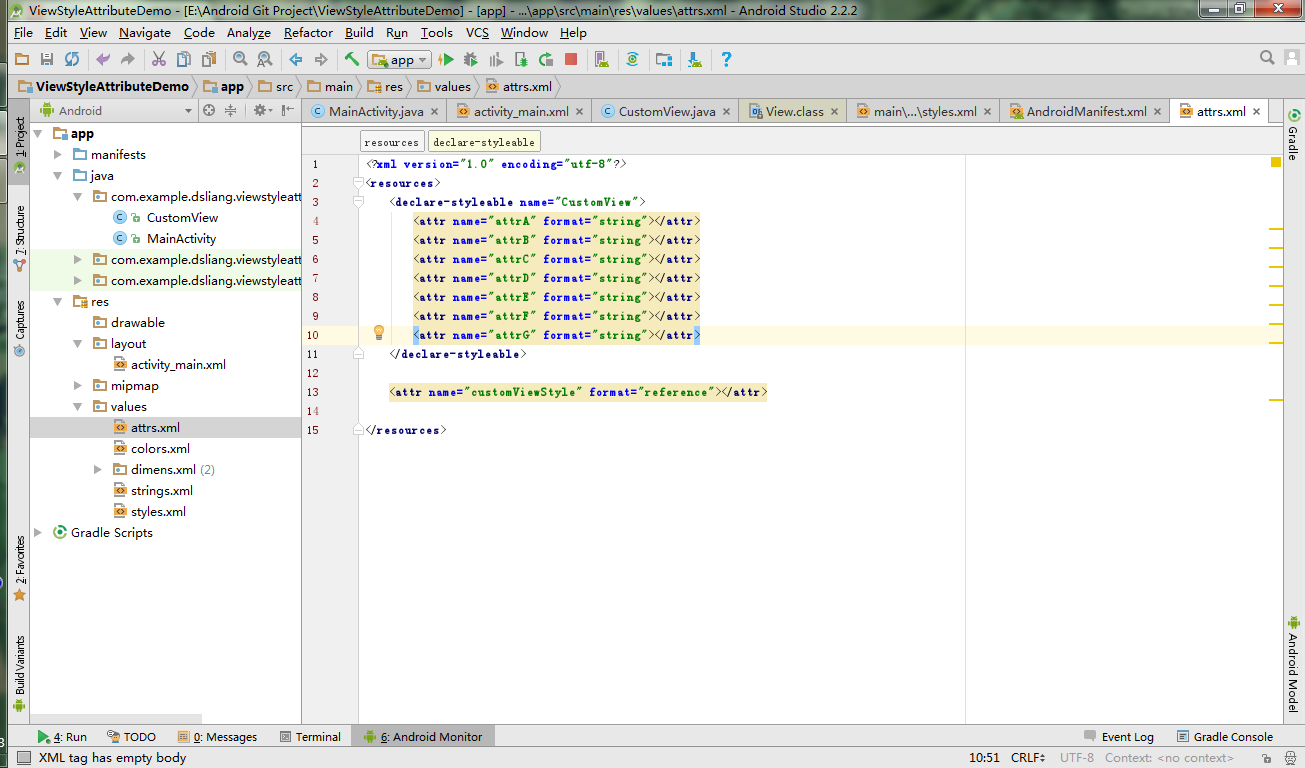Open the Event Log

(x=1118, y=737)
